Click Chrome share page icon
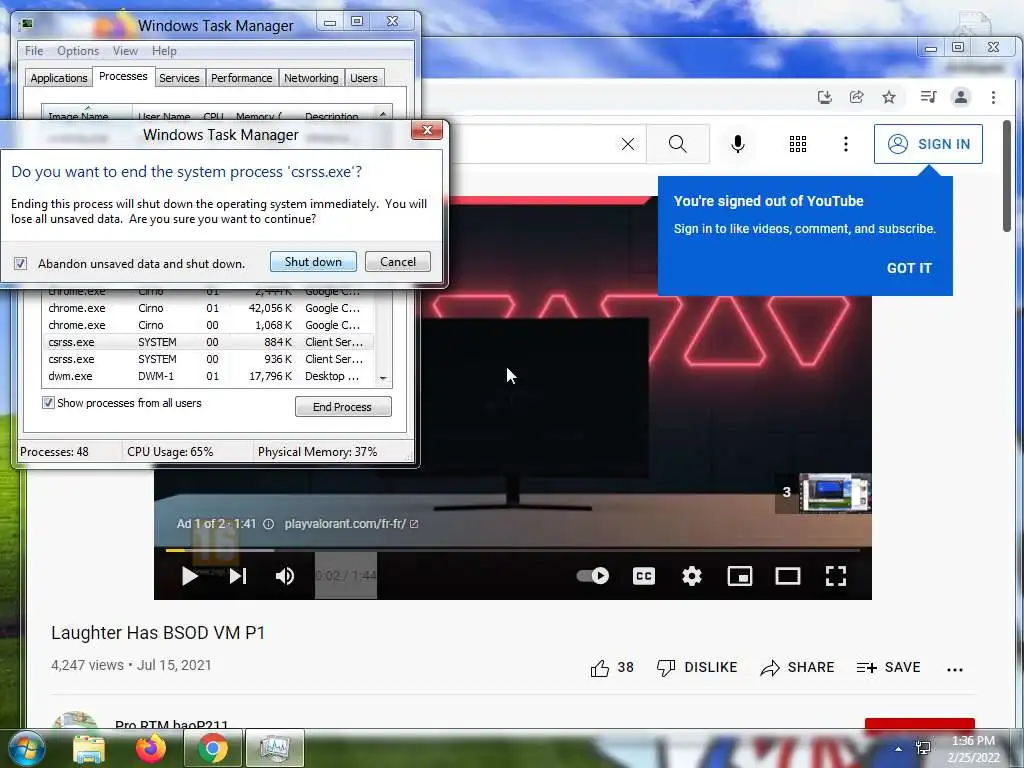Screen dimensions: 1024x768 tap(856, 97)
